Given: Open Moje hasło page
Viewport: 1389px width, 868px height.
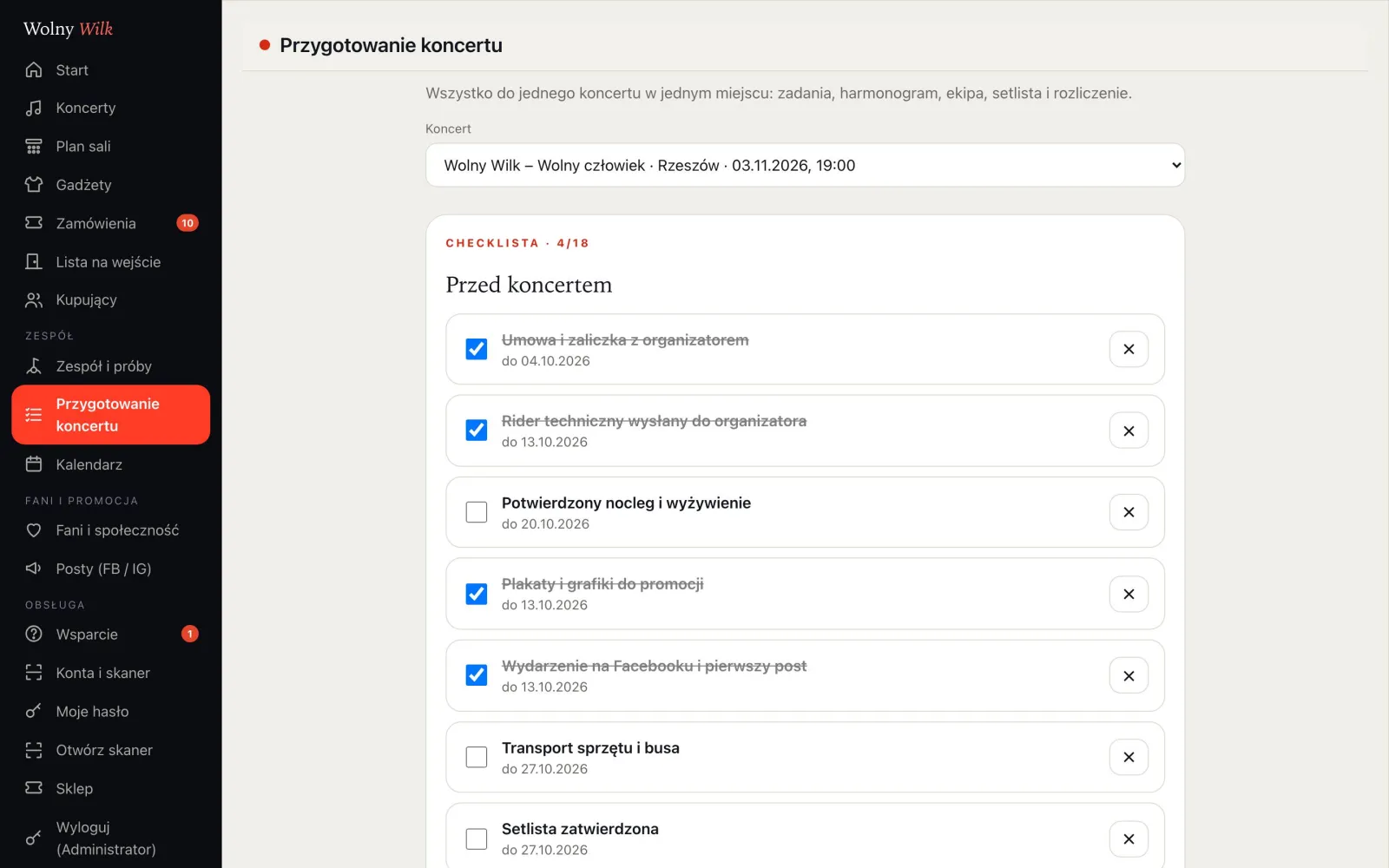Looking at the screenshot, I should [x=110, y=711].
